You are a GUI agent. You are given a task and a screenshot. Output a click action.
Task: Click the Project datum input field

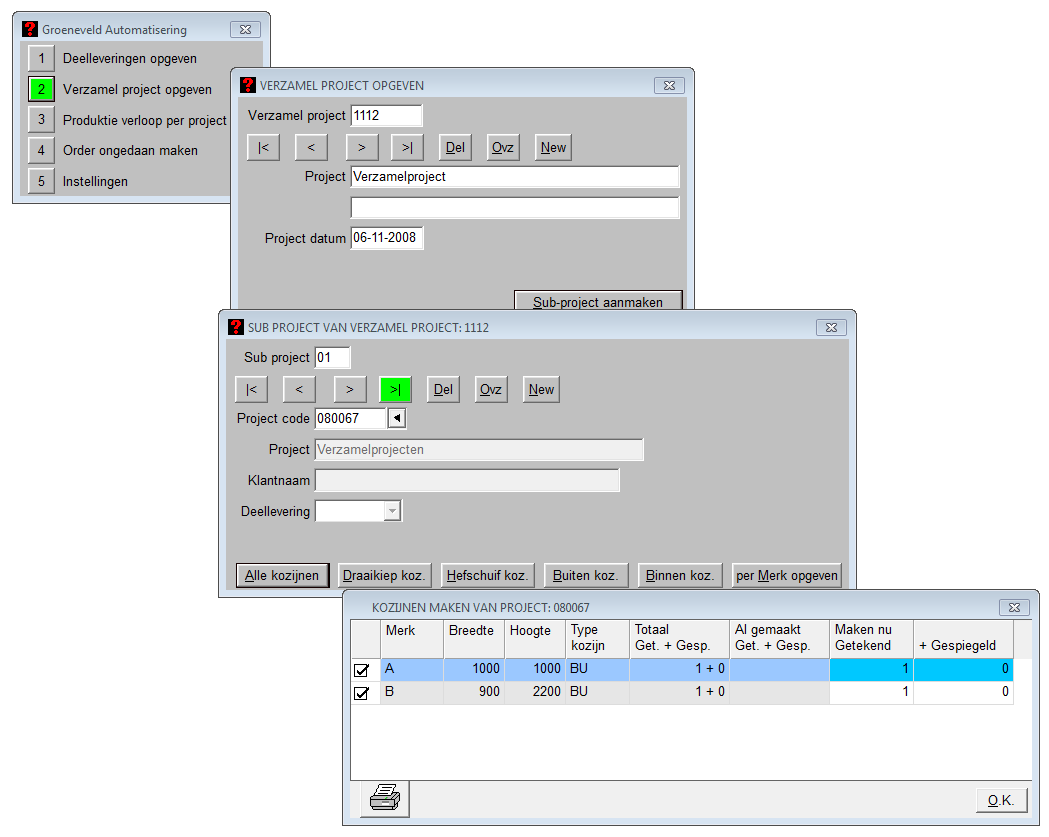(386, 239)
